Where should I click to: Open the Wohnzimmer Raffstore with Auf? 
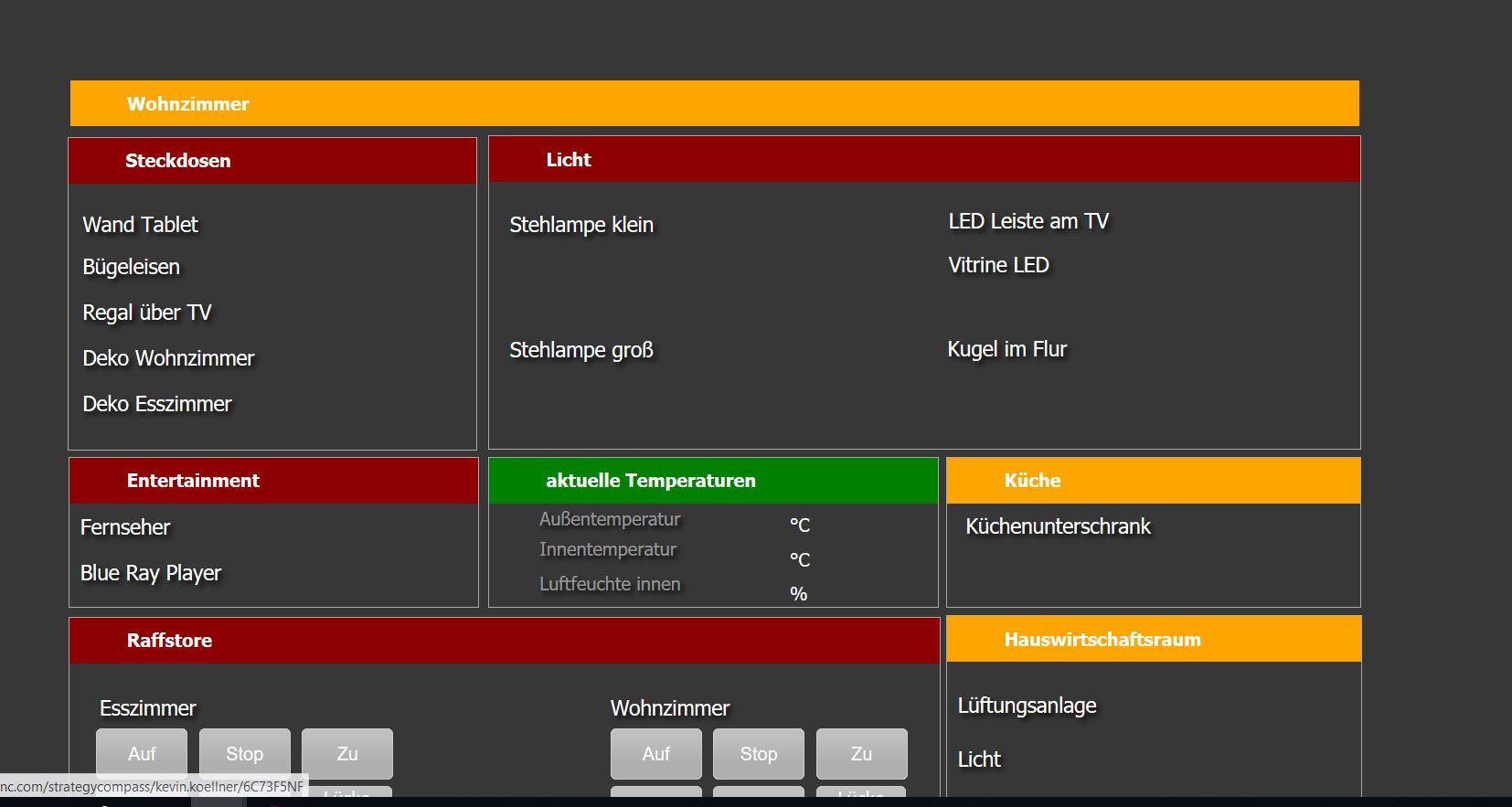[656, 754]
